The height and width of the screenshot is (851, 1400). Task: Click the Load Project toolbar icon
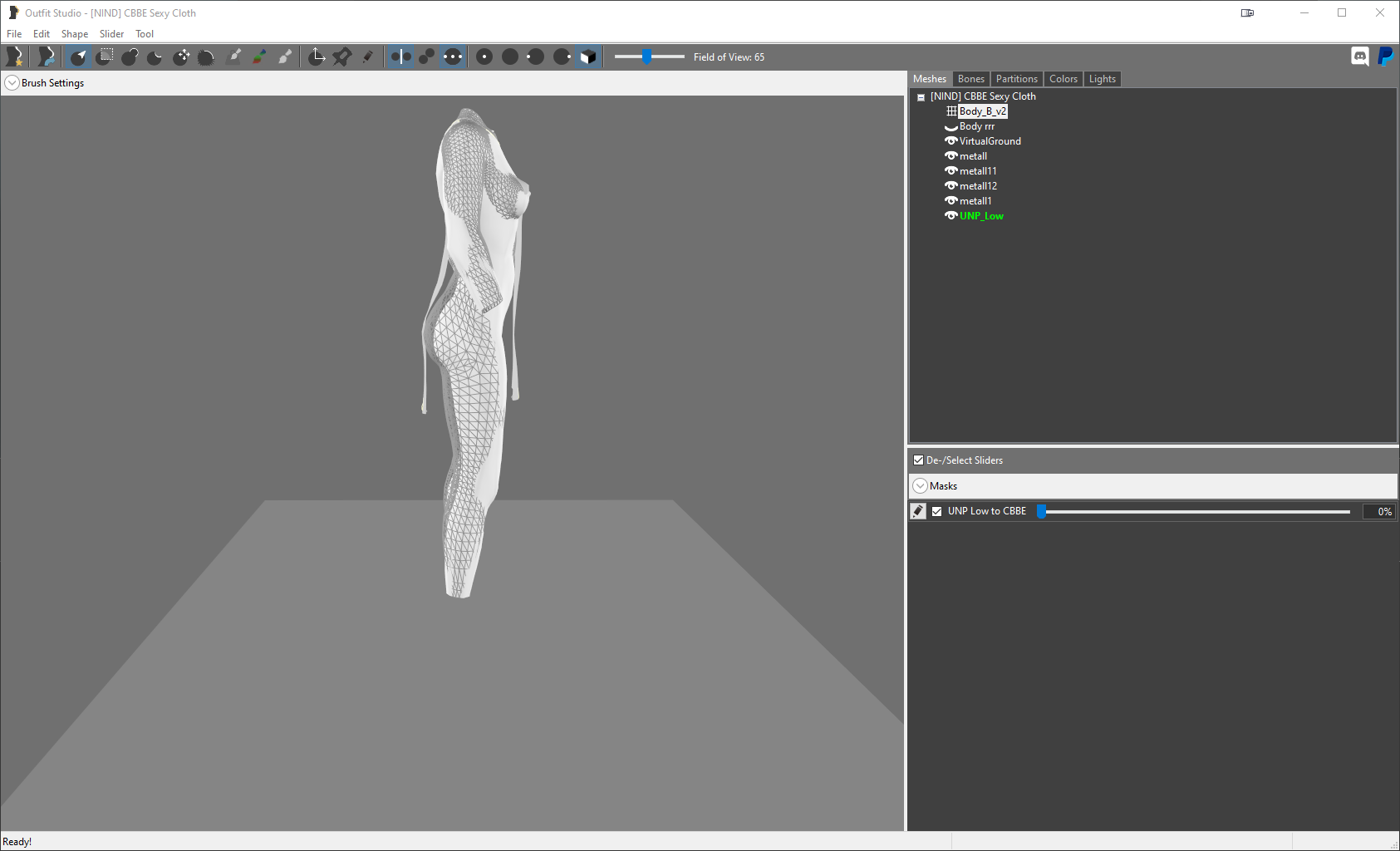click(x=46, y=57)
